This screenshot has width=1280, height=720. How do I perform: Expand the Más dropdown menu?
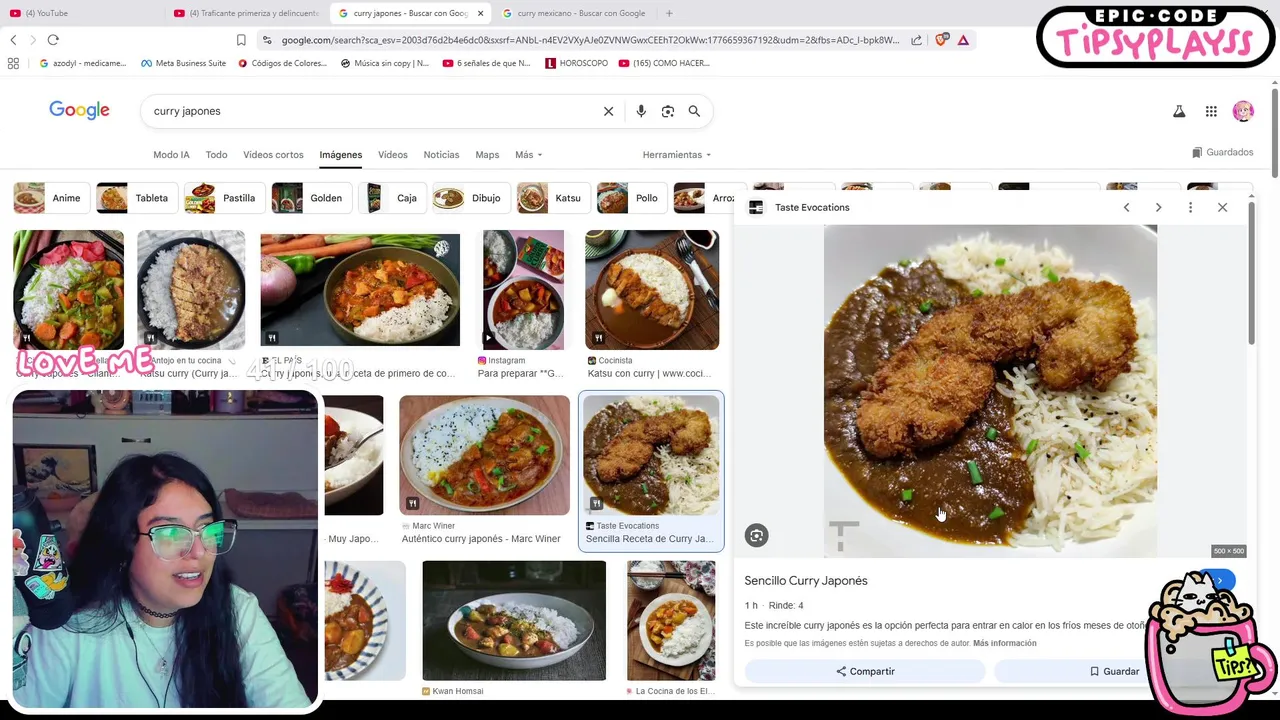(528, 155)
